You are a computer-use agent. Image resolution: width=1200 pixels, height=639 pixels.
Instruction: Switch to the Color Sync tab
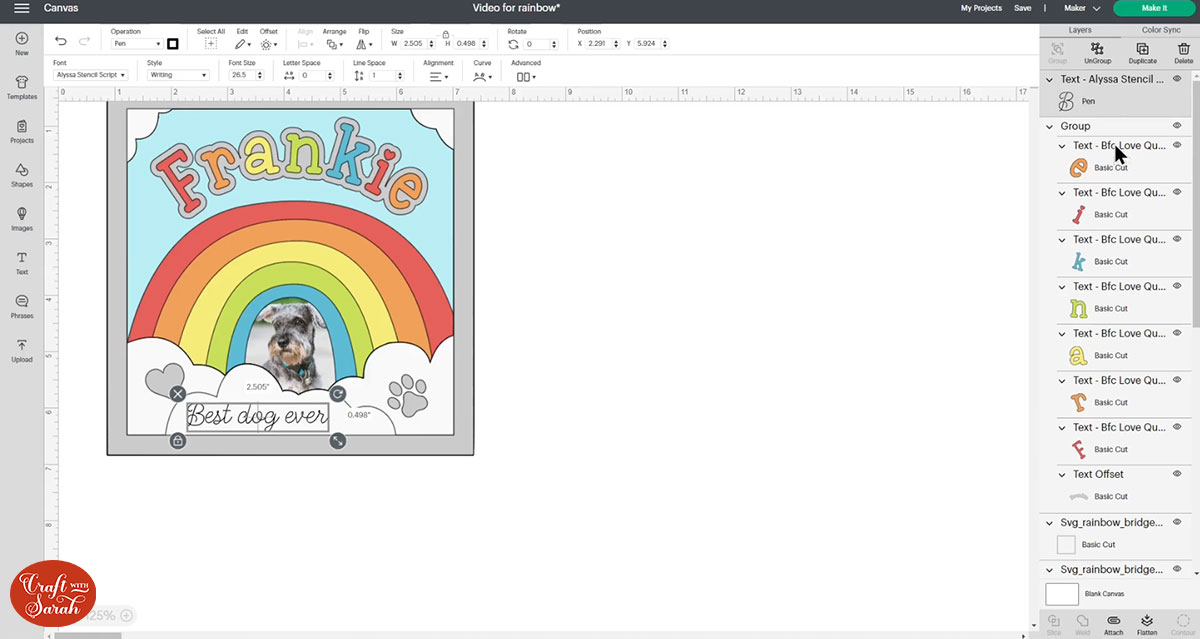1159,29
